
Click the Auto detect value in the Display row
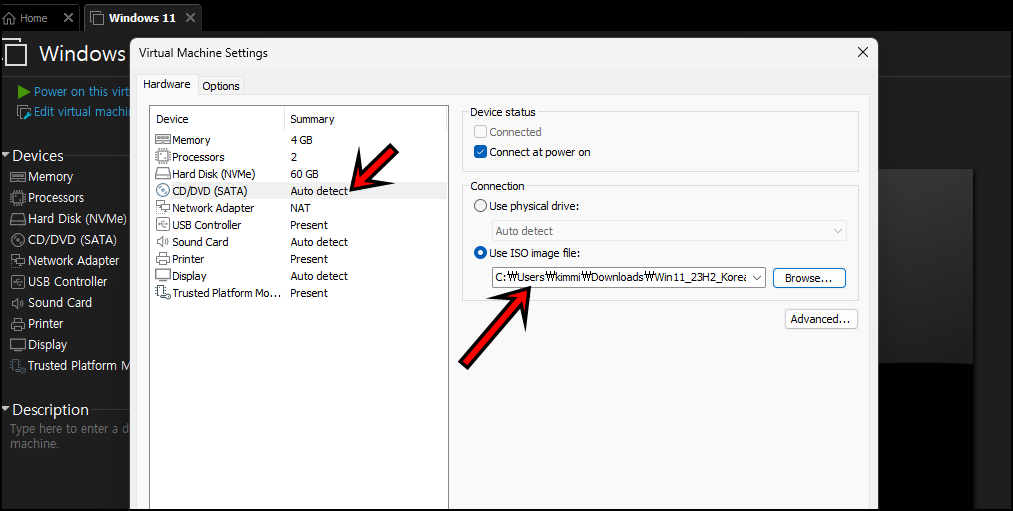(319, 276)
